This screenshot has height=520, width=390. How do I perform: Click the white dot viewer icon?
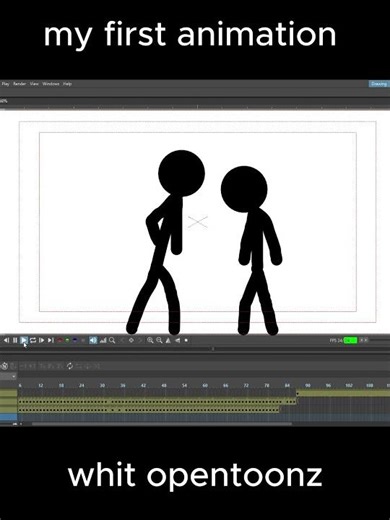click(186, 340)
